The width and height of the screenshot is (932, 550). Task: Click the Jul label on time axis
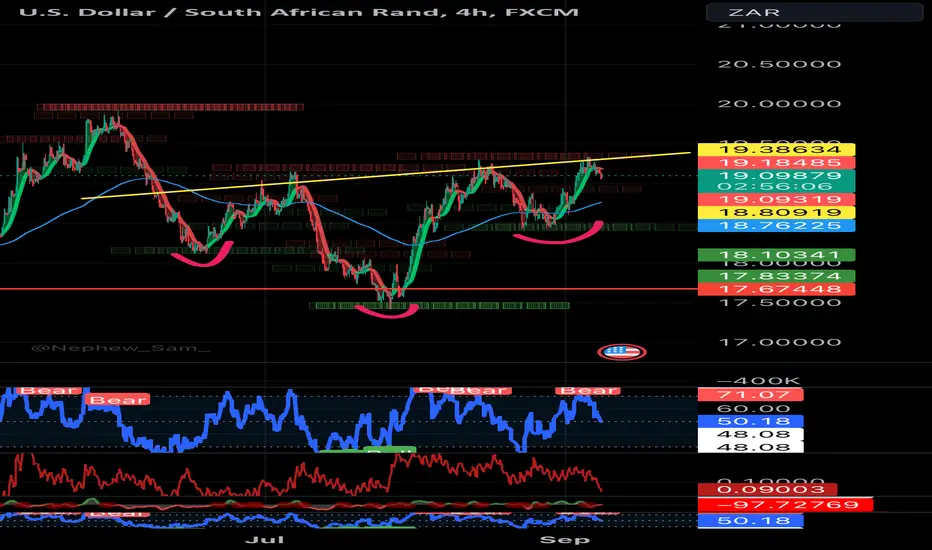click(265, 539)
